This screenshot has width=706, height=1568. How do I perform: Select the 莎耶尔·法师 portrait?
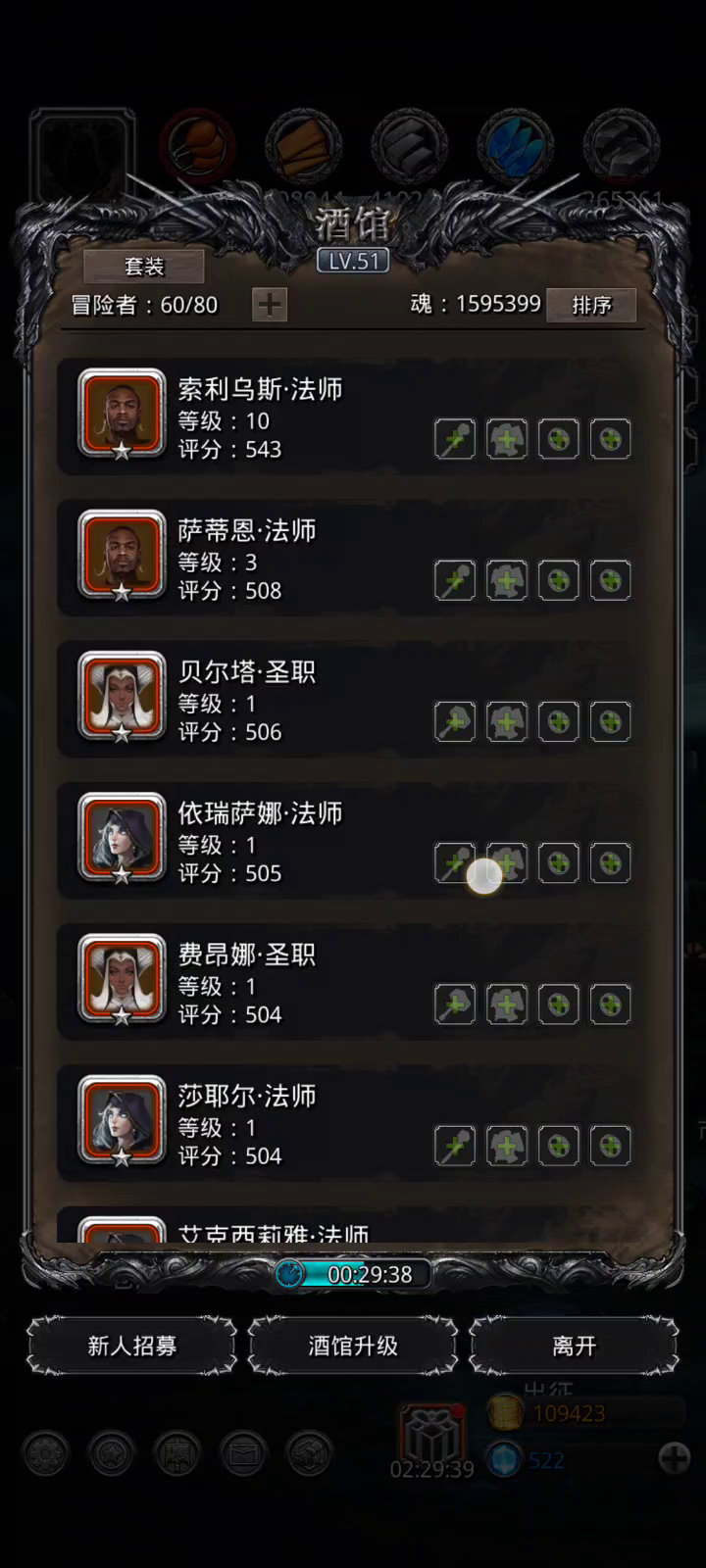(x=122, y=1119)
